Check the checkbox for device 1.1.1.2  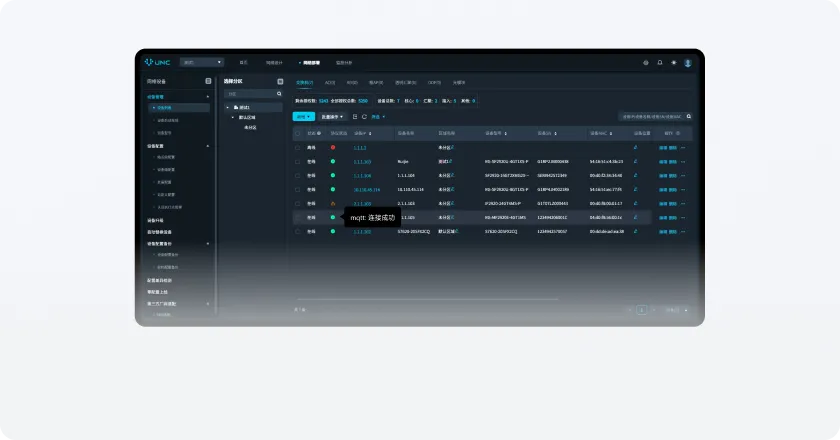[x=297, y=147]
